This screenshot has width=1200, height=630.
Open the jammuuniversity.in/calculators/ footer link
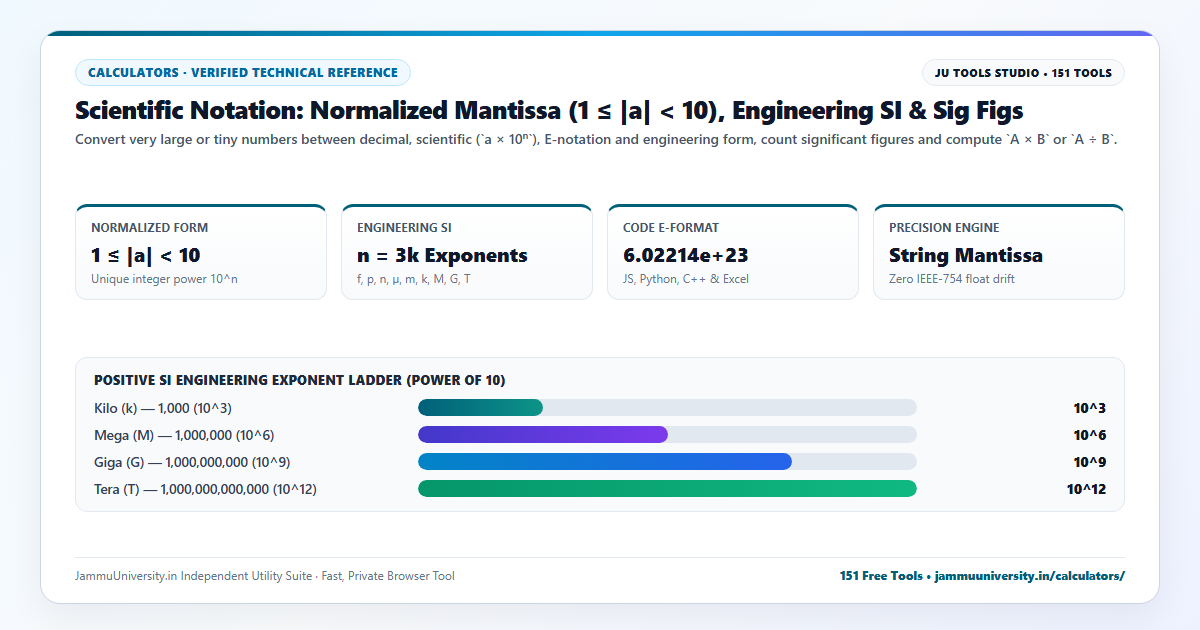tap(1030, 576)
